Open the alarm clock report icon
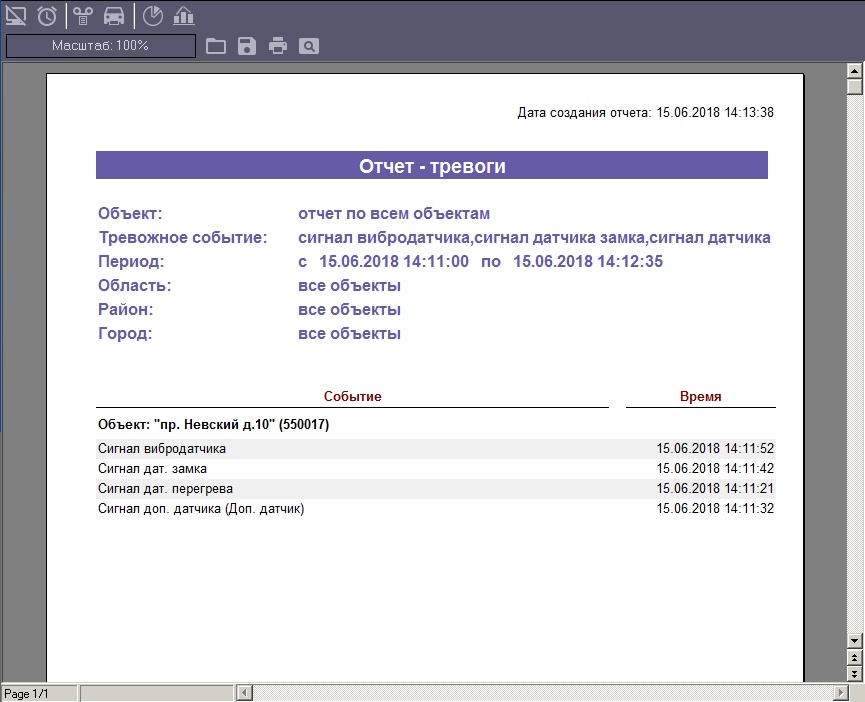Image resolution: width=865 pixels, height=702 pixels. [47, 15]
